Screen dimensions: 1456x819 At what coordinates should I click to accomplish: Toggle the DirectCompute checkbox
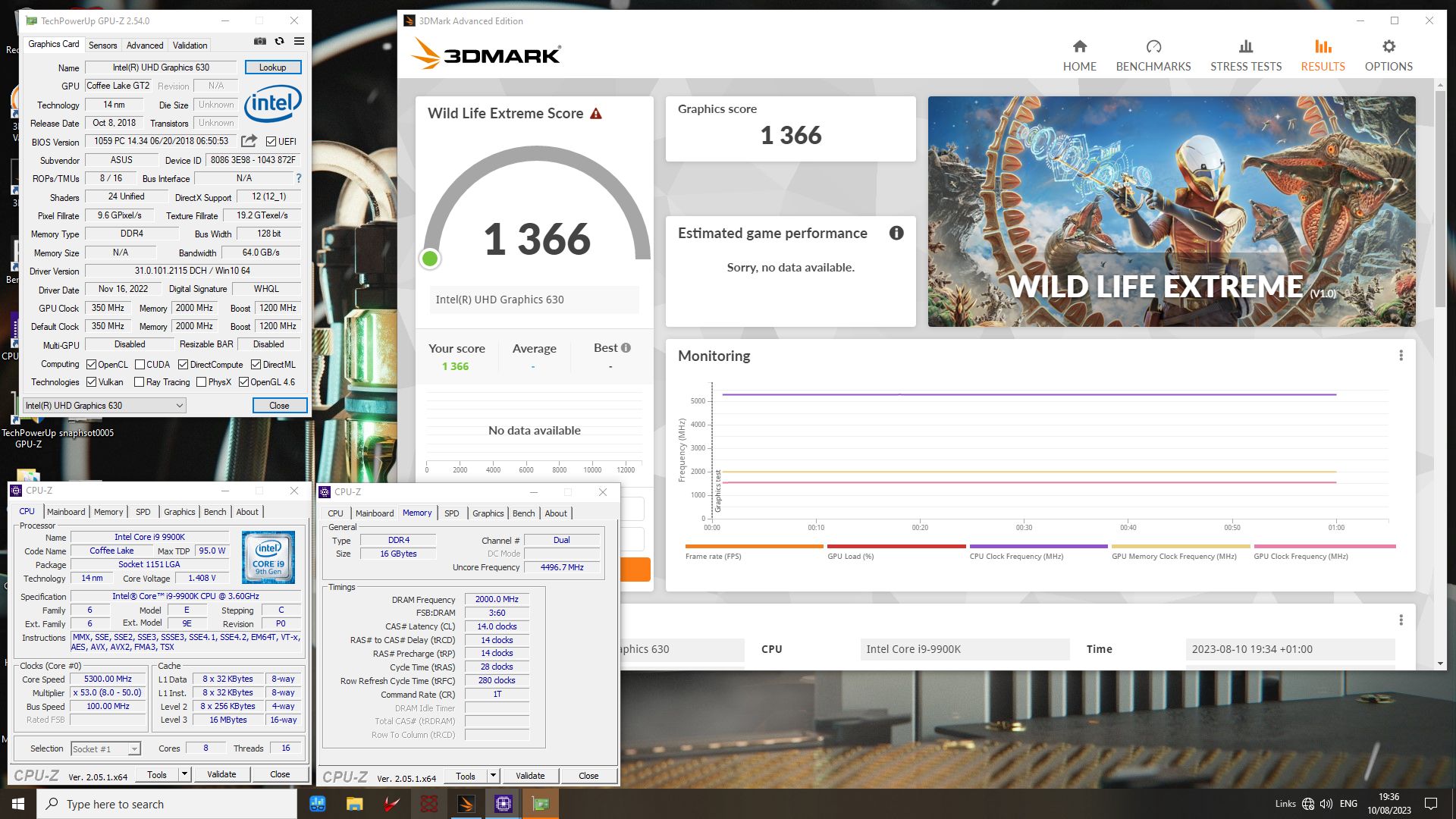[x=183, y=365]
